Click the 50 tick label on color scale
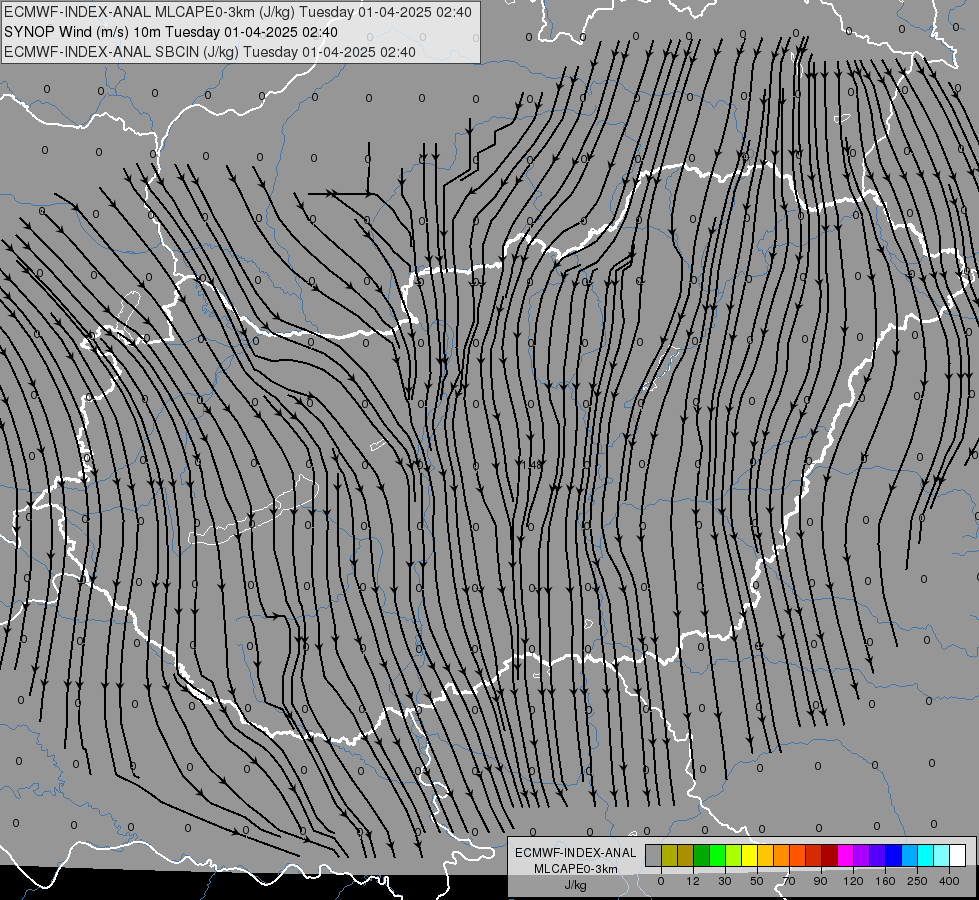The image size is (979, 900). (757, 881)
